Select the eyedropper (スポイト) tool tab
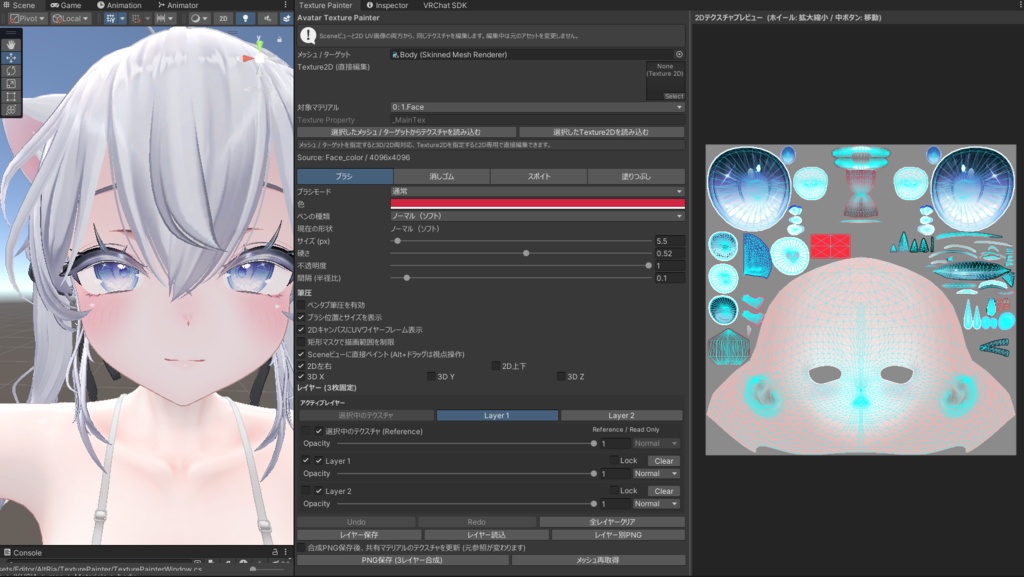 pos(539,176)
